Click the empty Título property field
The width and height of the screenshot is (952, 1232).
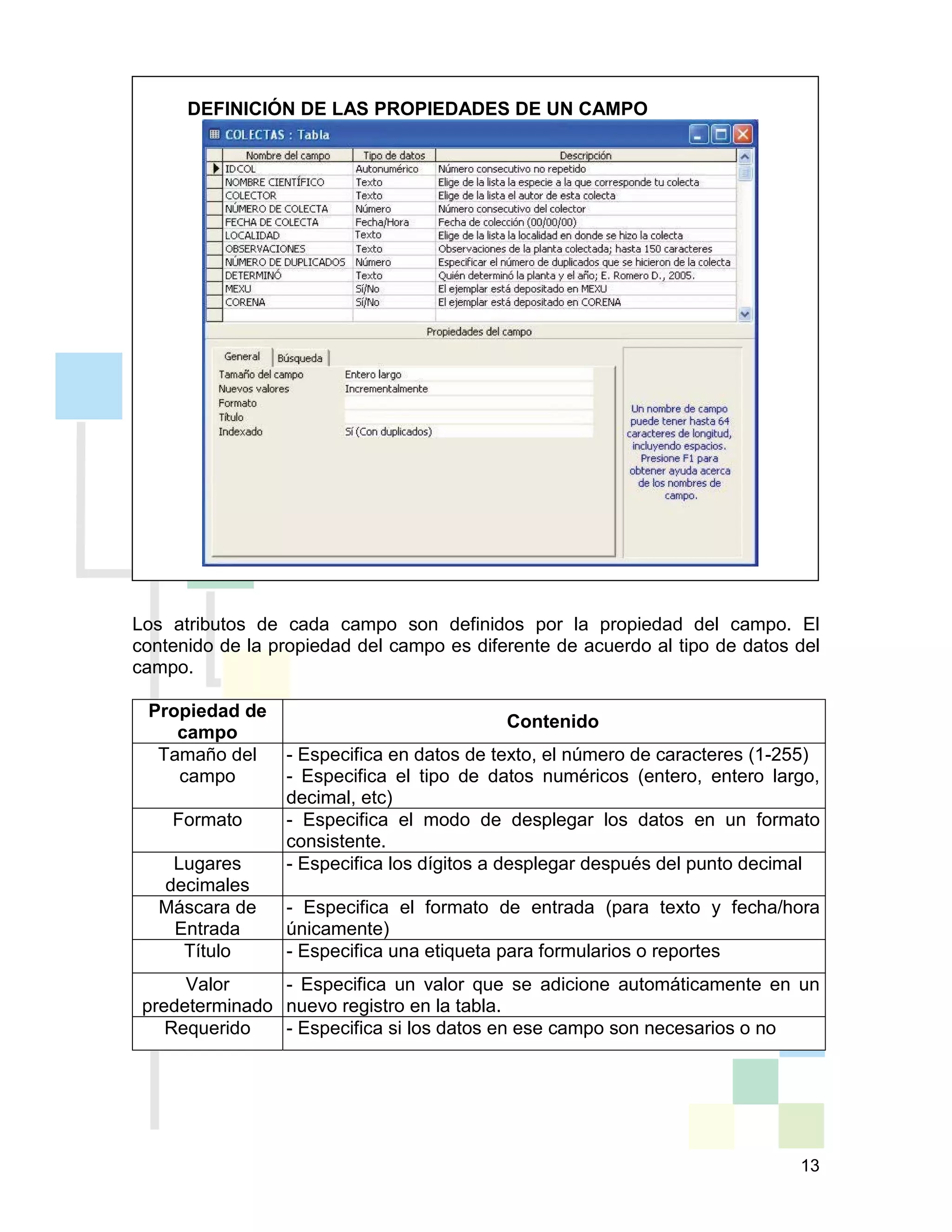click(468, 417)
